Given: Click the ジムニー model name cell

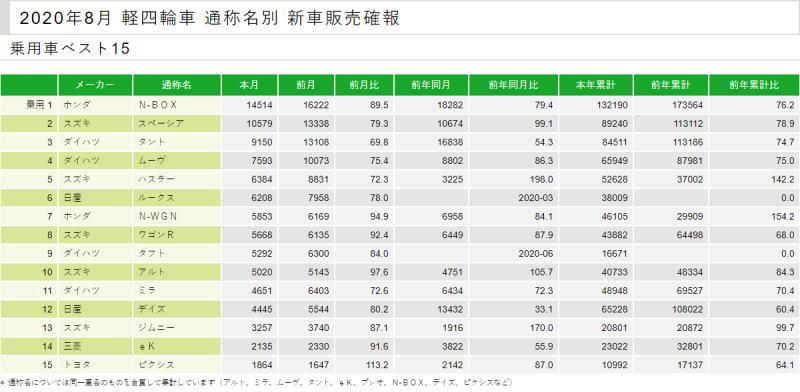Looking at the screenshot, I should [x=177, y=328].
